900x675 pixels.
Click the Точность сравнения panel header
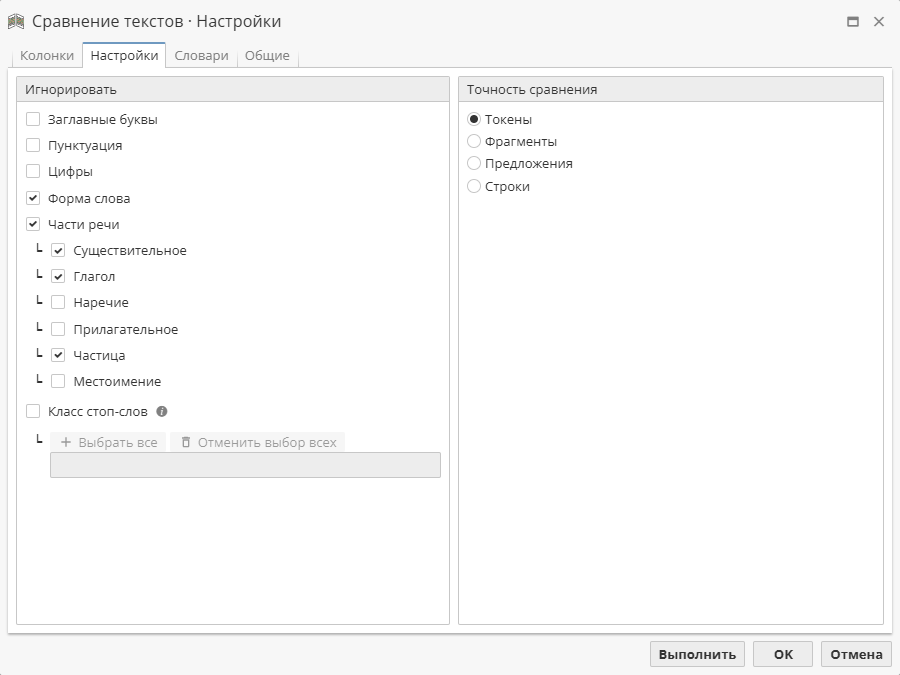tap(671, 90)
